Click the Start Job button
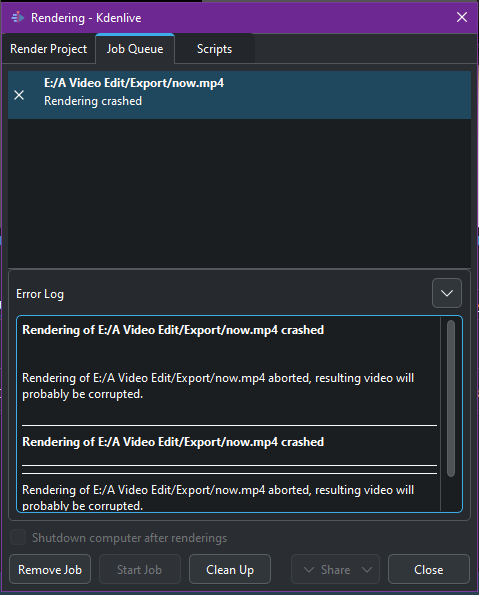 click(140, 569)
